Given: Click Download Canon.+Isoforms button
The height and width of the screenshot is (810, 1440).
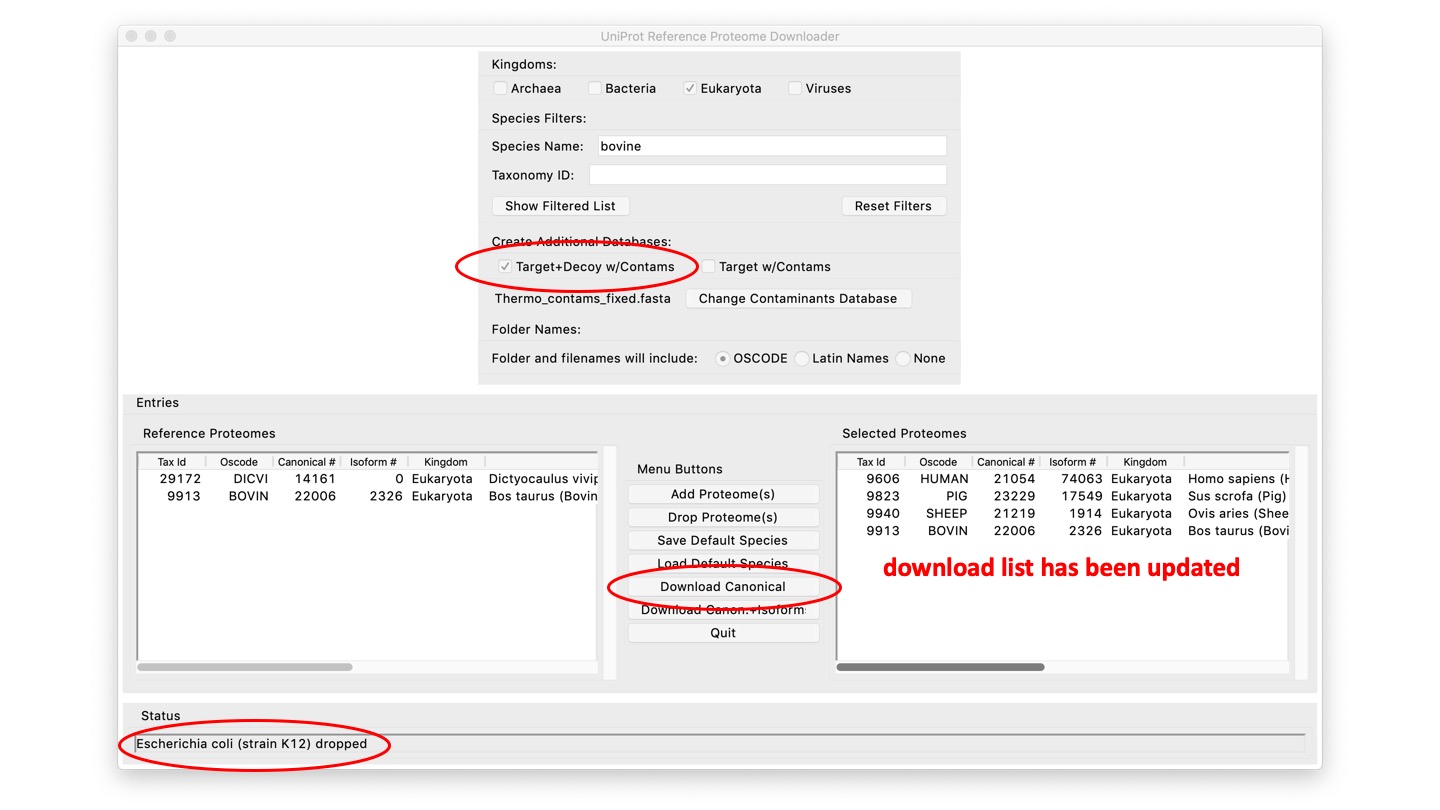Looking at the screenshot, I should point(723,610).
